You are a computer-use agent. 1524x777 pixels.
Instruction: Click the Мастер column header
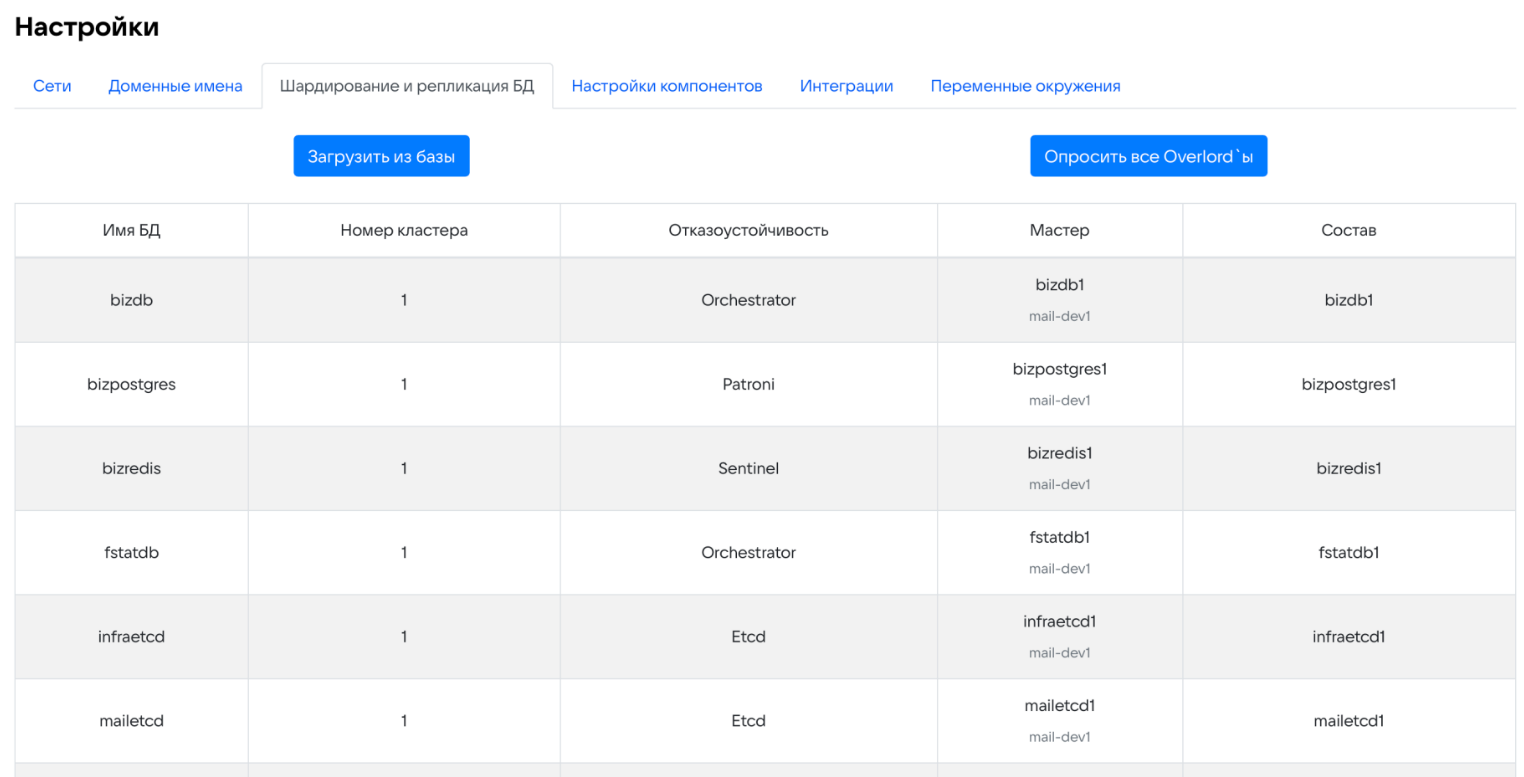pyautogui.click(x=1059, y=230)
